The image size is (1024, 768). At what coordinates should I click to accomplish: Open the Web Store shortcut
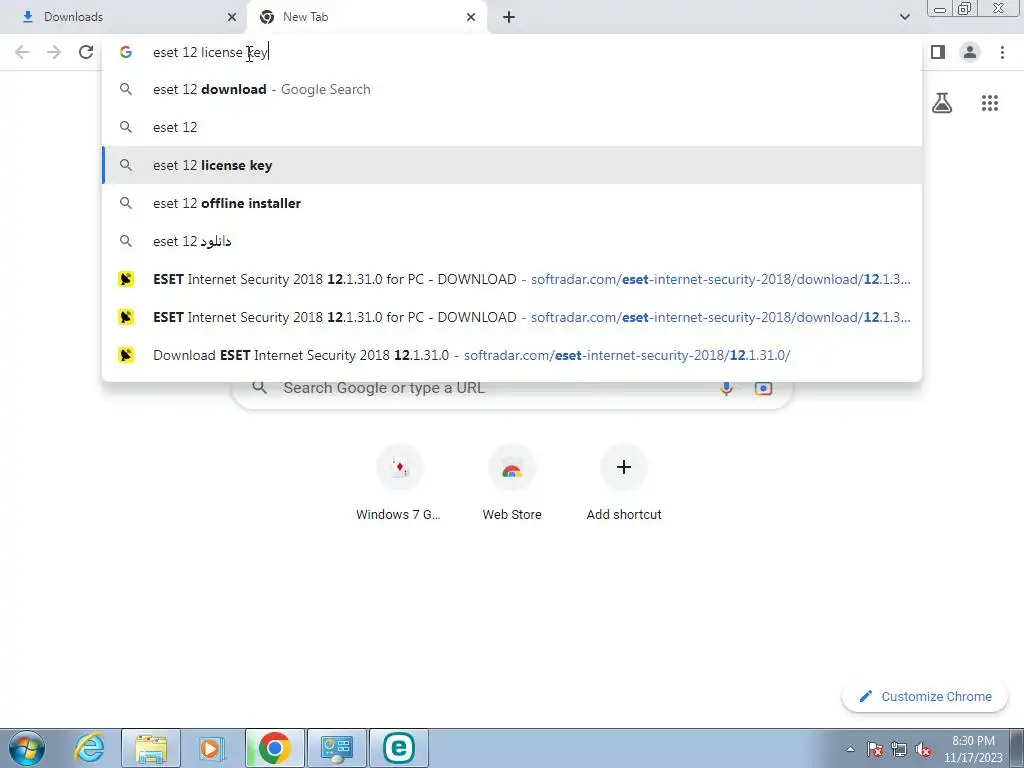(x=512, y=483)
